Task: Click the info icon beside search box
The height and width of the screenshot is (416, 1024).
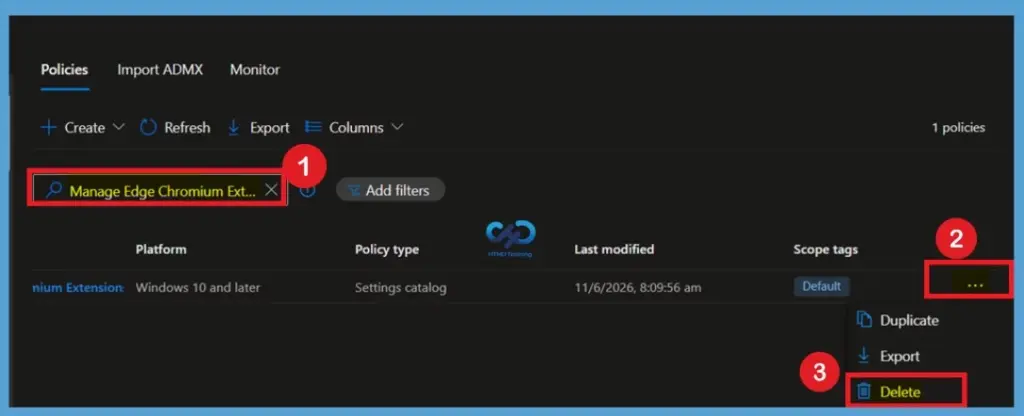Action: 308,190
